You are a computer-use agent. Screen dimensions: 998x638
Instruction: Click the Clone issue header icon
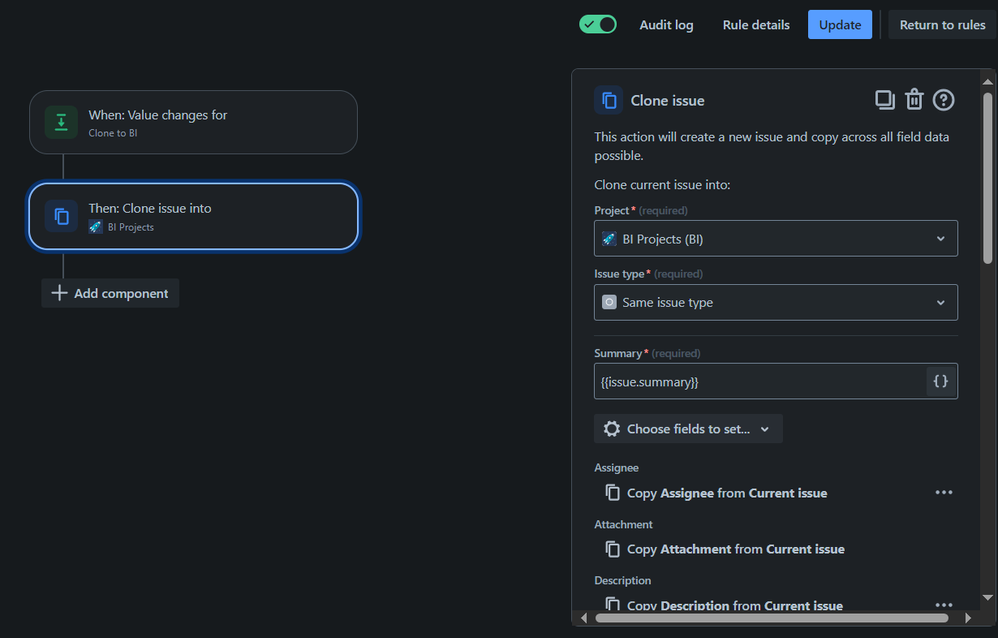tap(608, 100)
